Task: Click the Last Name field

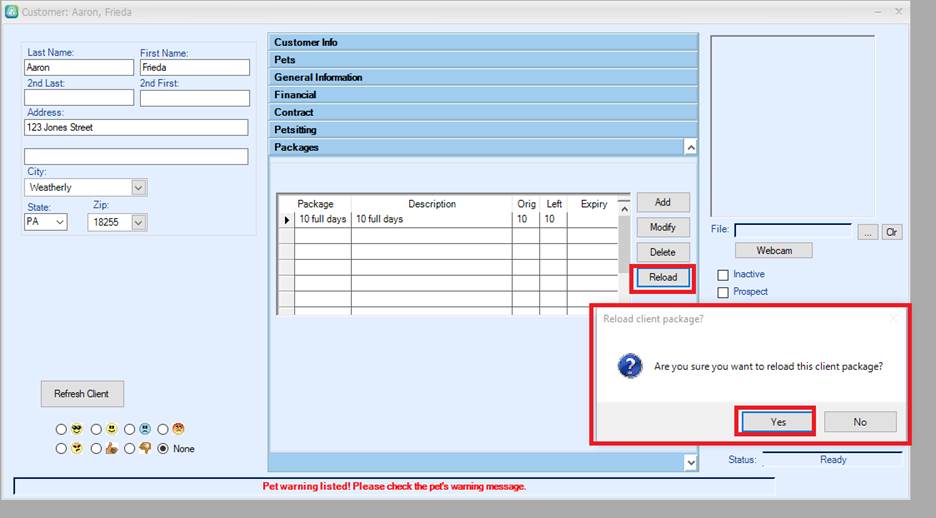Action: point(79,67)
